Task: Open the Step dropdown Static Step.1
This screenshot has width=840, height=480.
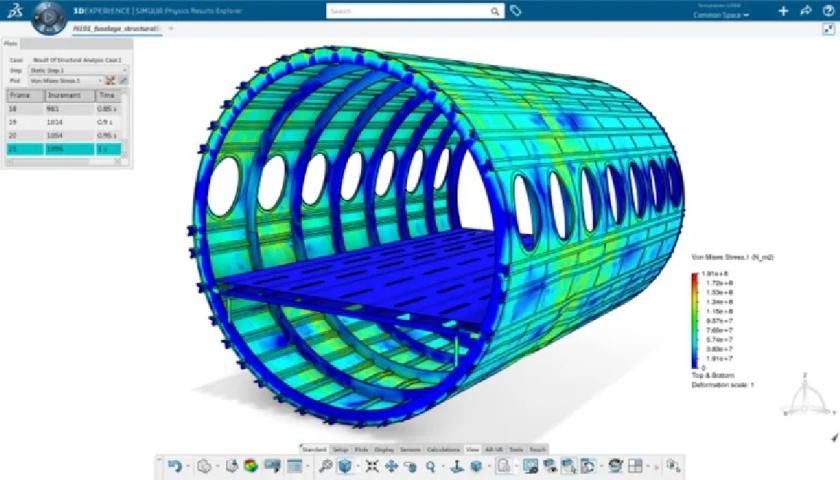Action: (78, 70)
